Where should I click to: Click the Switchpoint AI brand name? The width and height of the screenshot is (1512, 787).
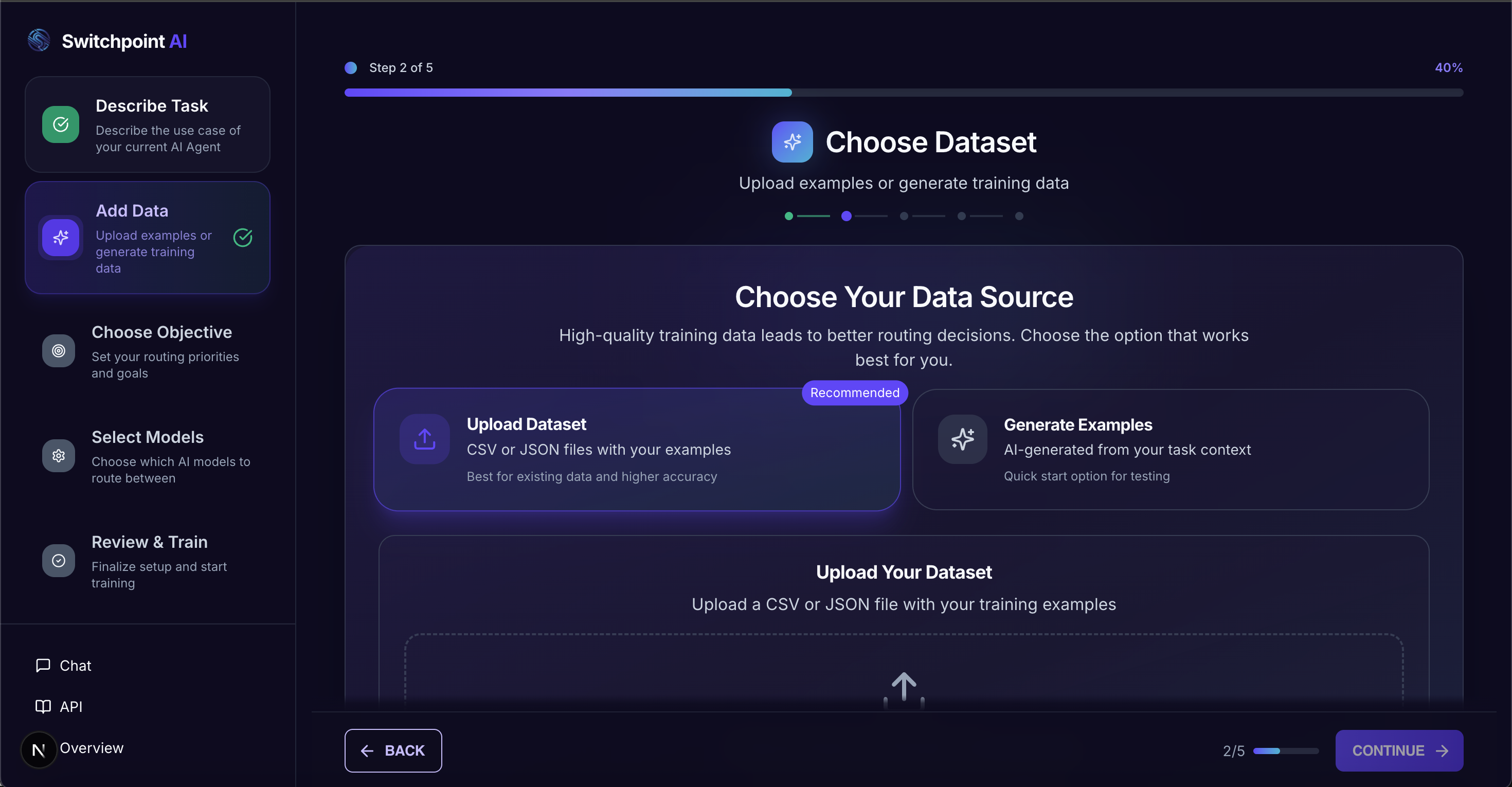click(124, 41)
